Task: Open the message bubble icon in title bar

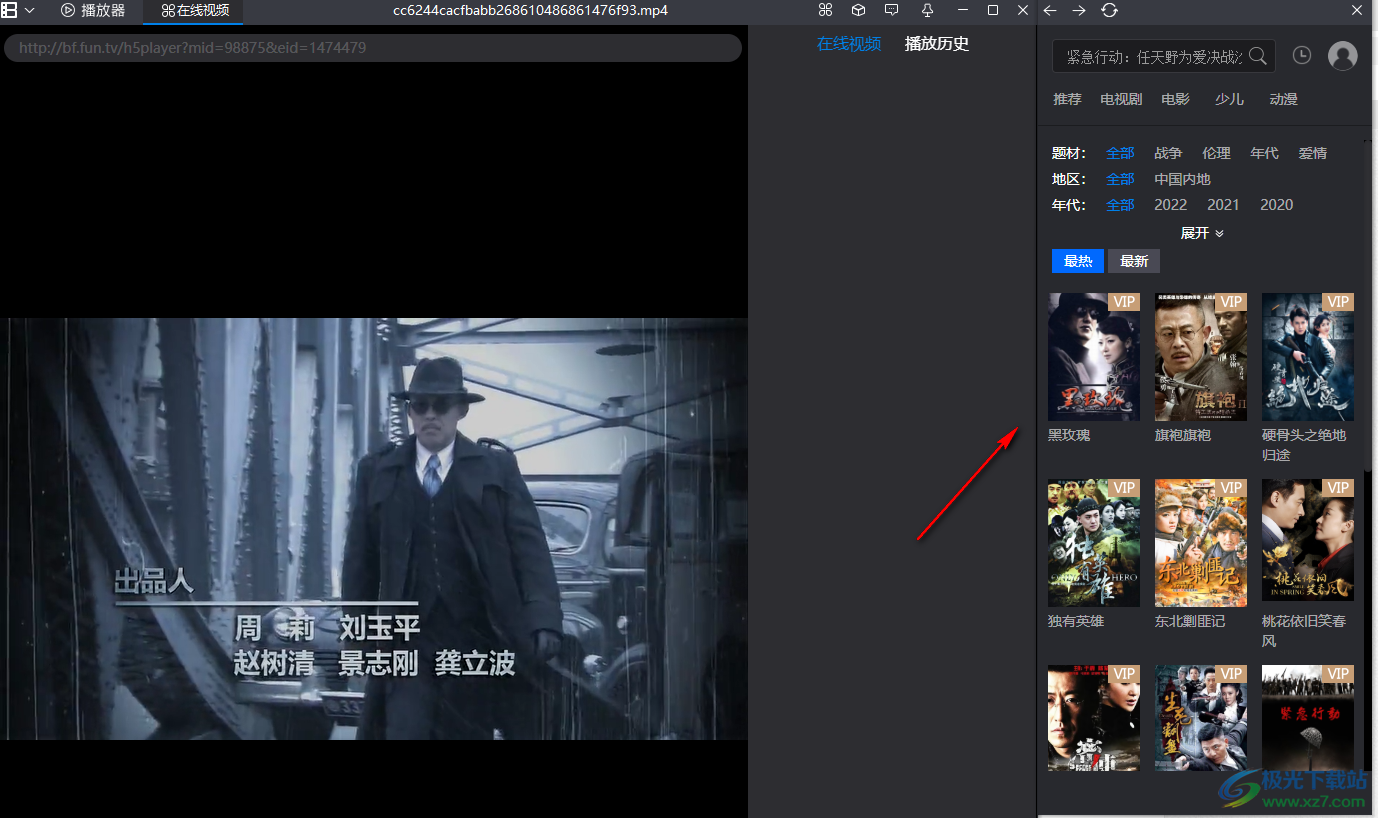Action: [x=892, y=10]
